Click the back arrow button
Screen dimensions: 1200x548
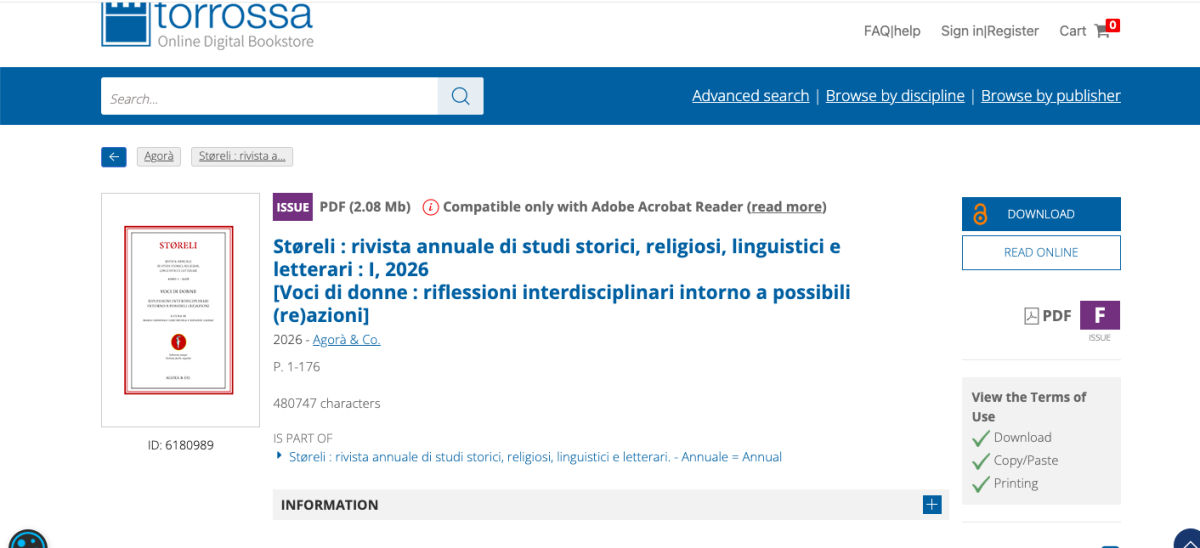(x=113, y=156)
